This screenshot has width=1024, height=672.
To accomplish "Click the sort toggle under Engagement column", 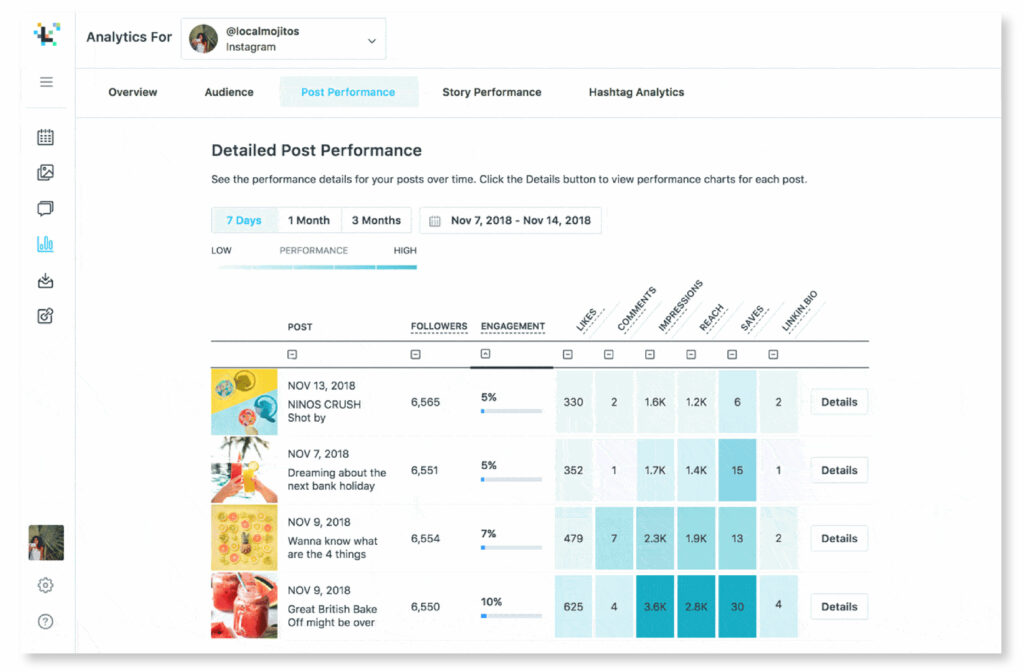I will [486, 354].
